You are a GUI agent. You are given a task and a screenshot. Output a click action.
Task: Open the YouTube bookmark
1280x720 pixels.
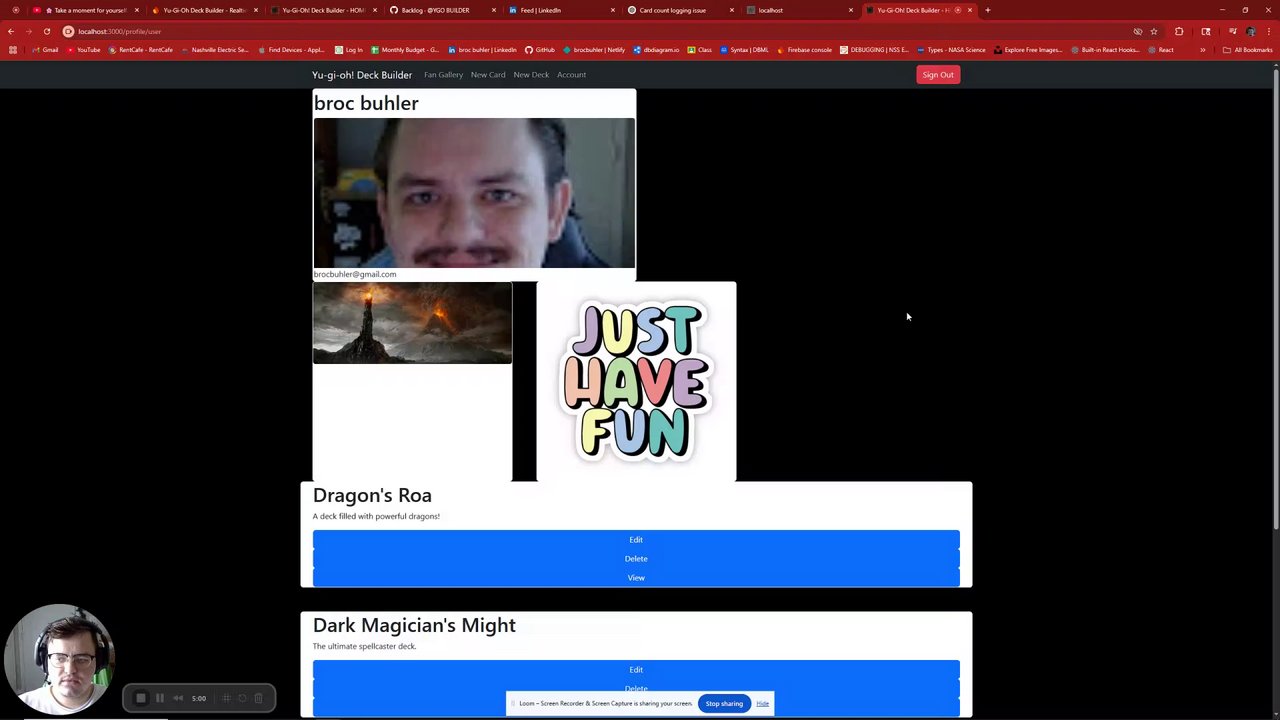pyautogui.click(x=84, y=50)
